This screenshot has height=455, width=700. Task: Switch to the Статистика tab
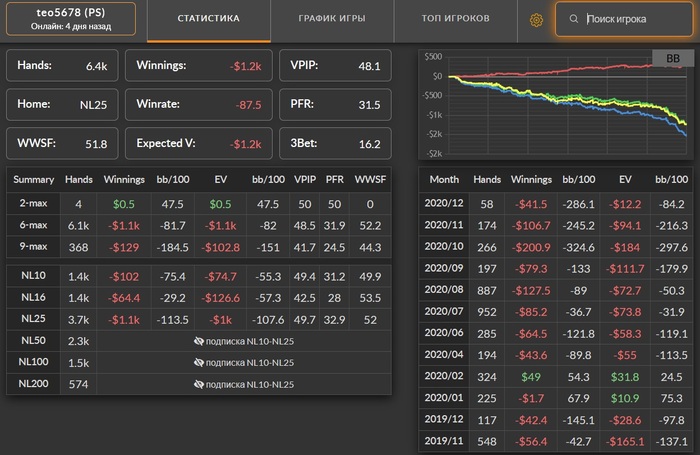[208, 20]
